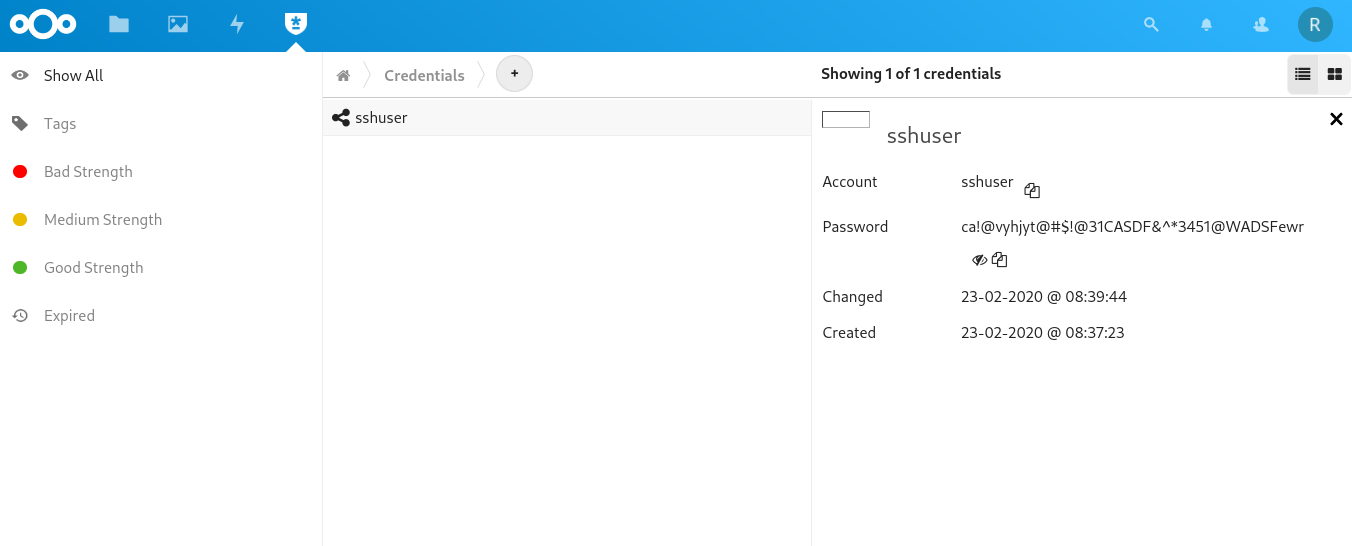
Task: Expand the Tags filter
Action: click(60, 124)
